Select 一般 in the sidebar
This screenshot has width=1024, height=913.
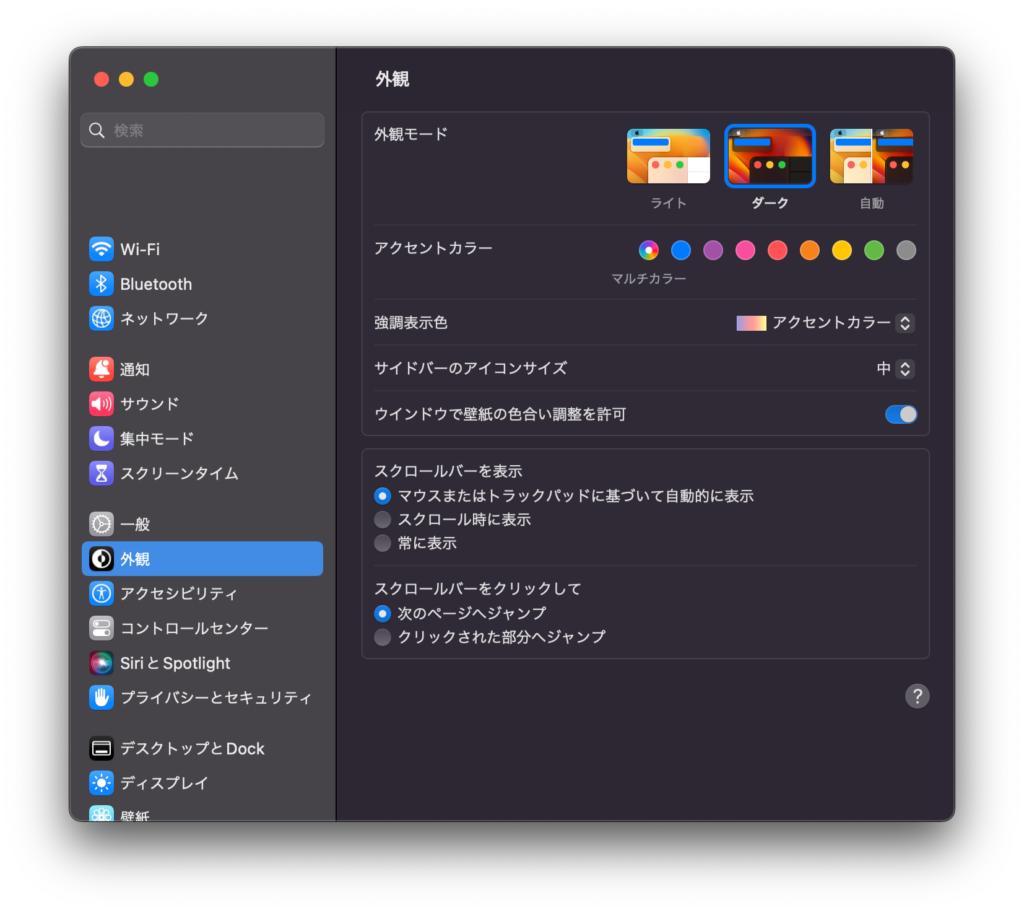coord(135,524)
